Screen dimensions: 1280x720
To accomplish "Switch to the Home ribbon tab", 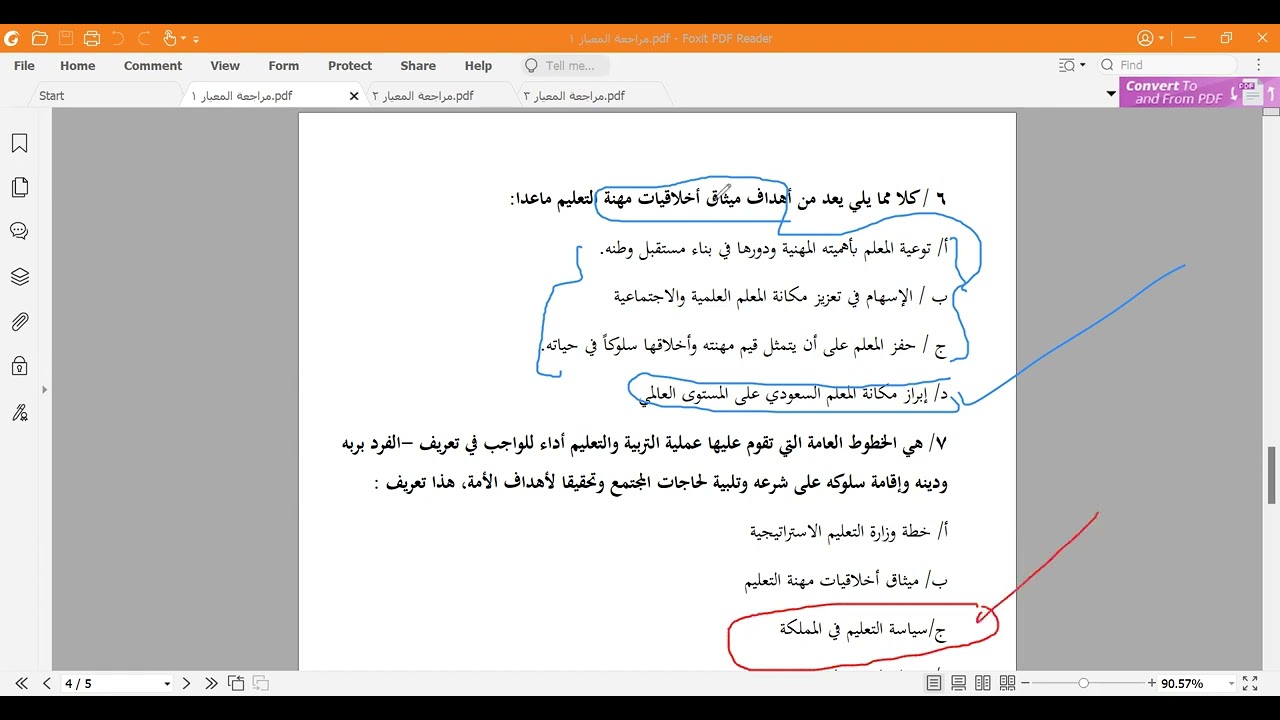I will click(78, 66).
